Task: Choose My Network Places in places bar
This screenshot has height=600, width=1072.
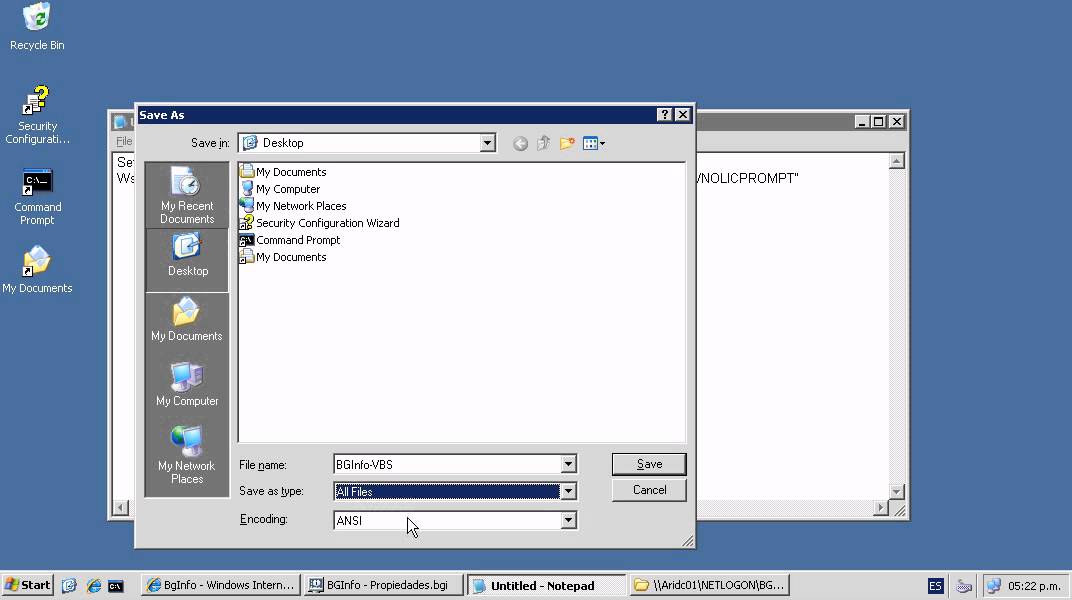Action: coord(187,454)
